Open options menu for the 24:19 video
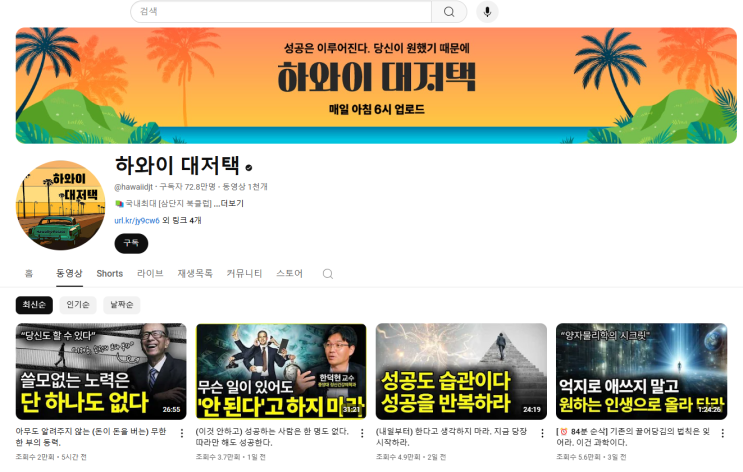743x472 pixels. pos(542,433)
